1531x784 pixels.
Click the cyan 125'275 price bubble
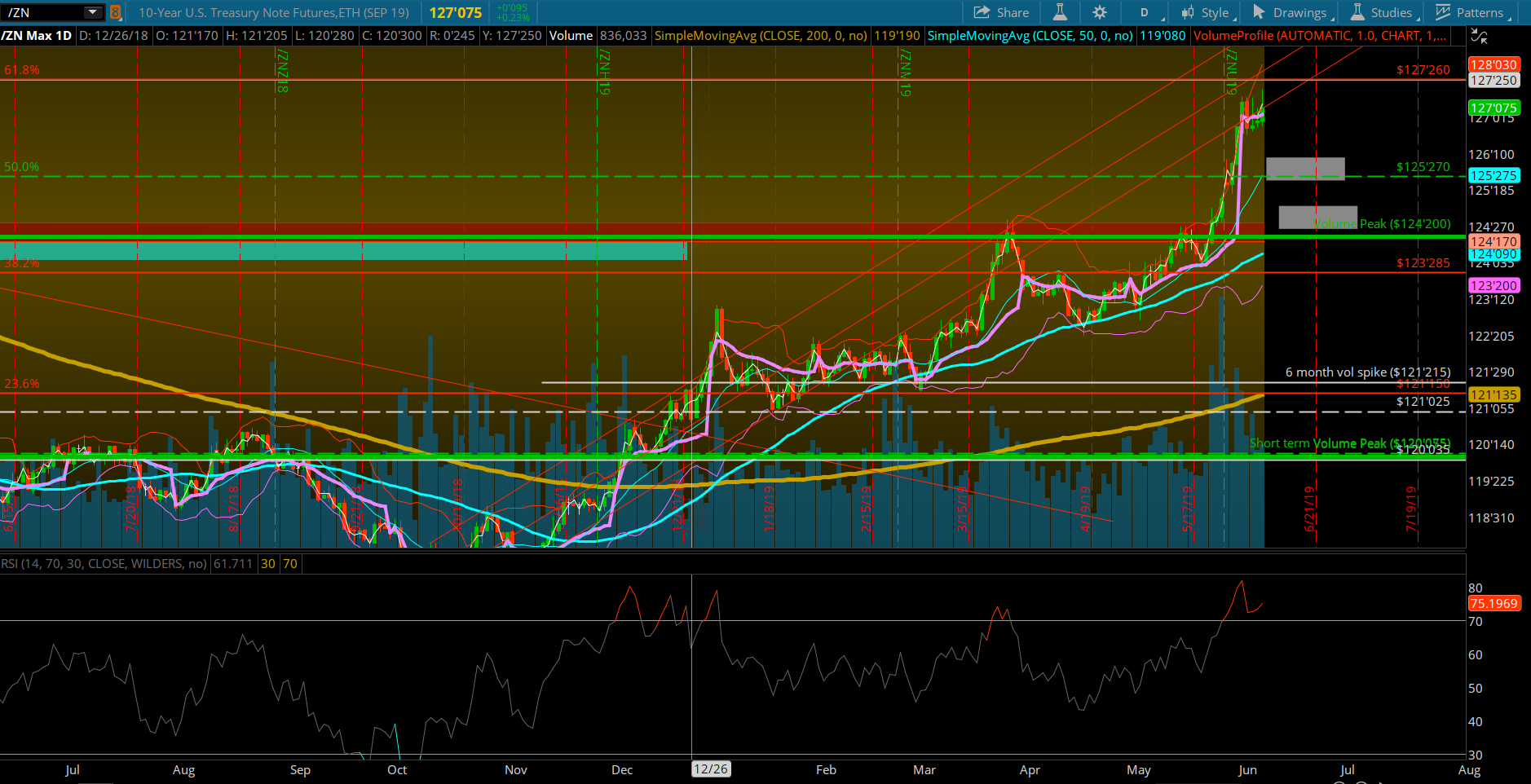(1493, 175)
